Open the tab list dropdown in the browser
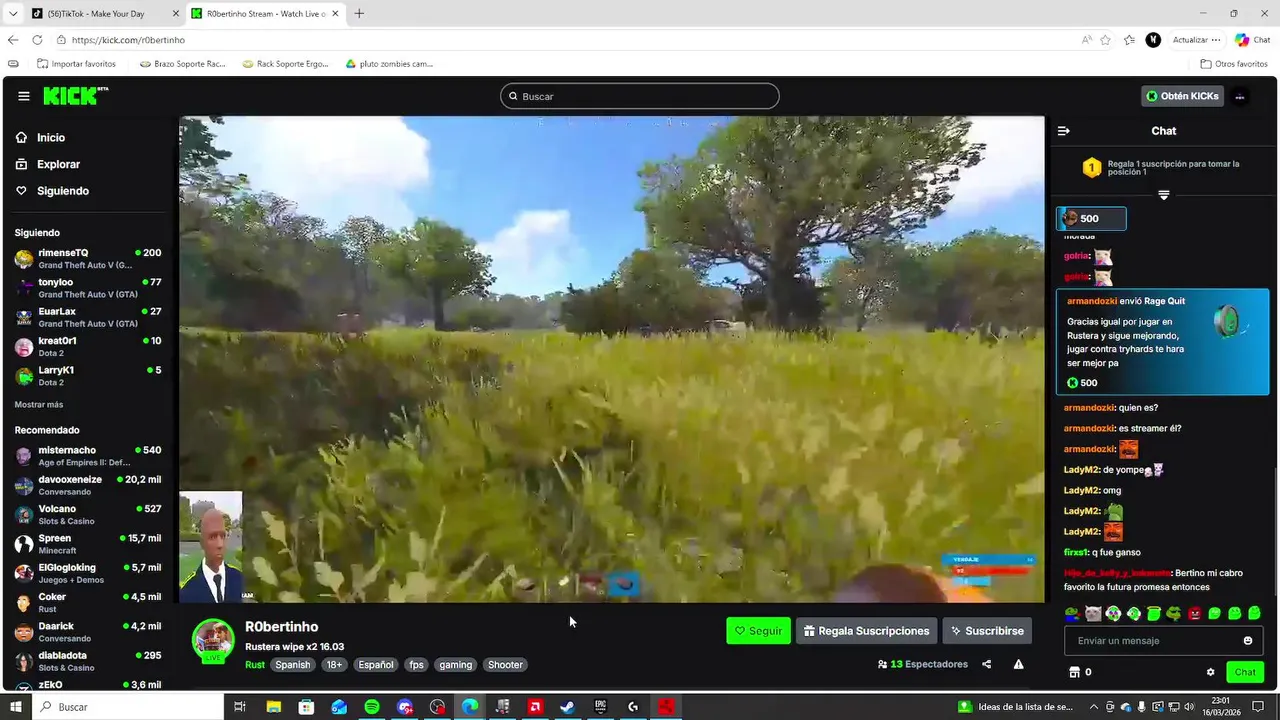Screen dimensions: 1280x720 tap(12, 13)
